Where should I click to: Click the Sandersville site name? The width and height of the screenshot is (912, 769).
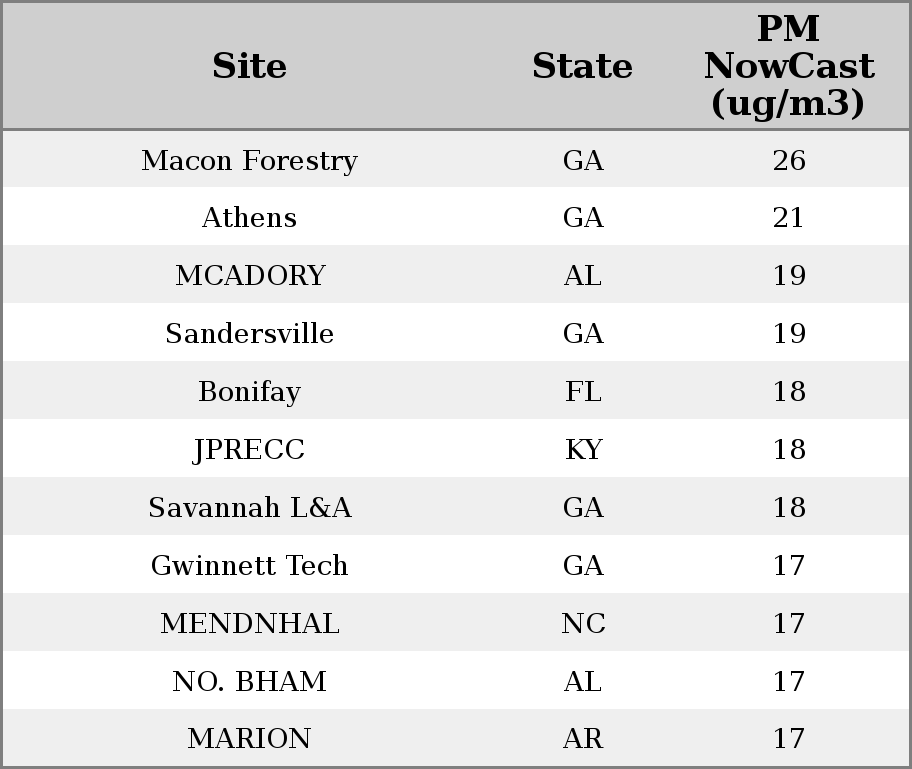coord(249,334)
